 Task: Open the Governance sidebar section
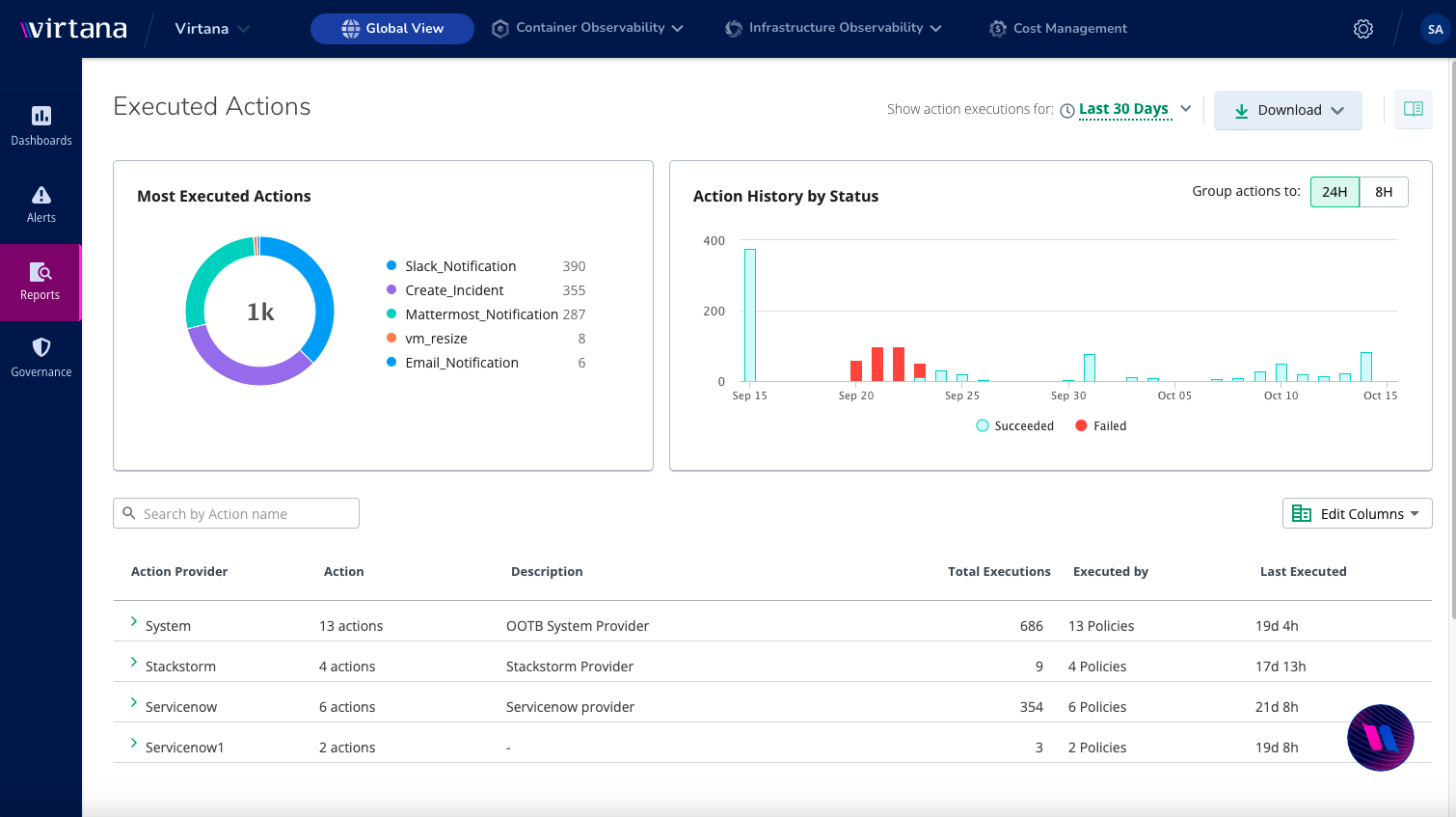(x=41, y=359)
